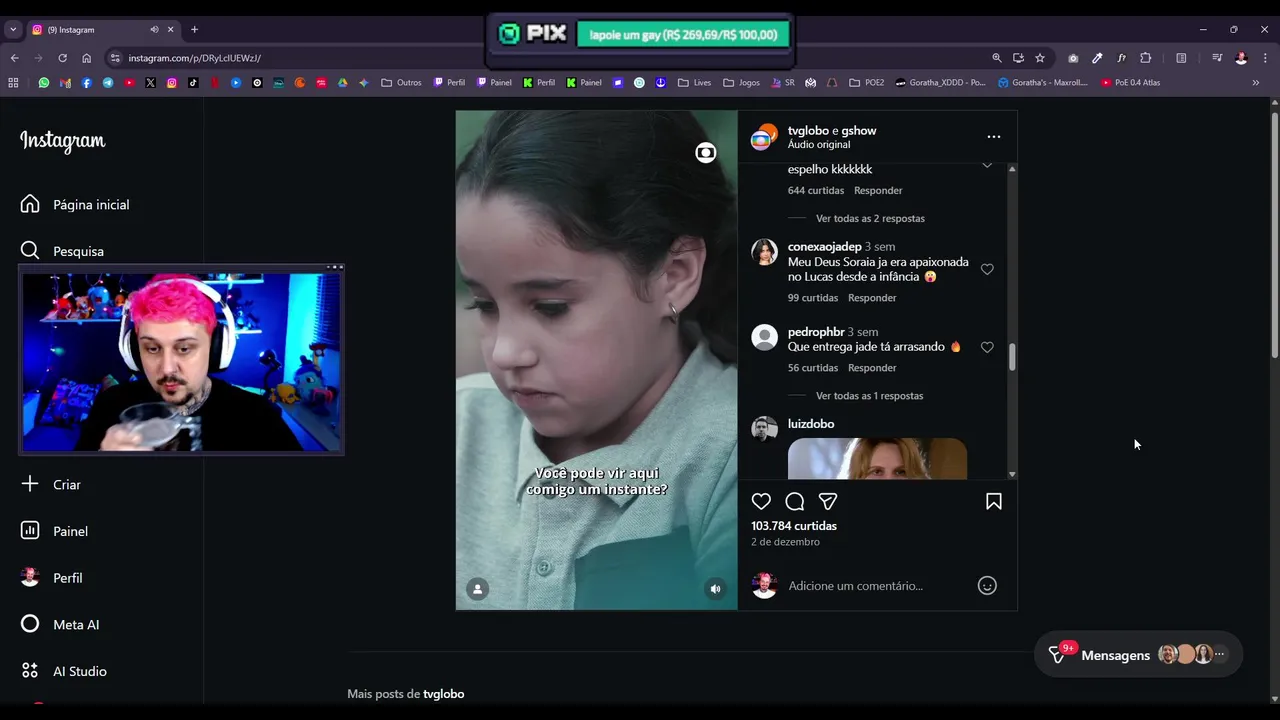Open browser home page button
This screenshot has height=720, width=1280.
(86, 58)
